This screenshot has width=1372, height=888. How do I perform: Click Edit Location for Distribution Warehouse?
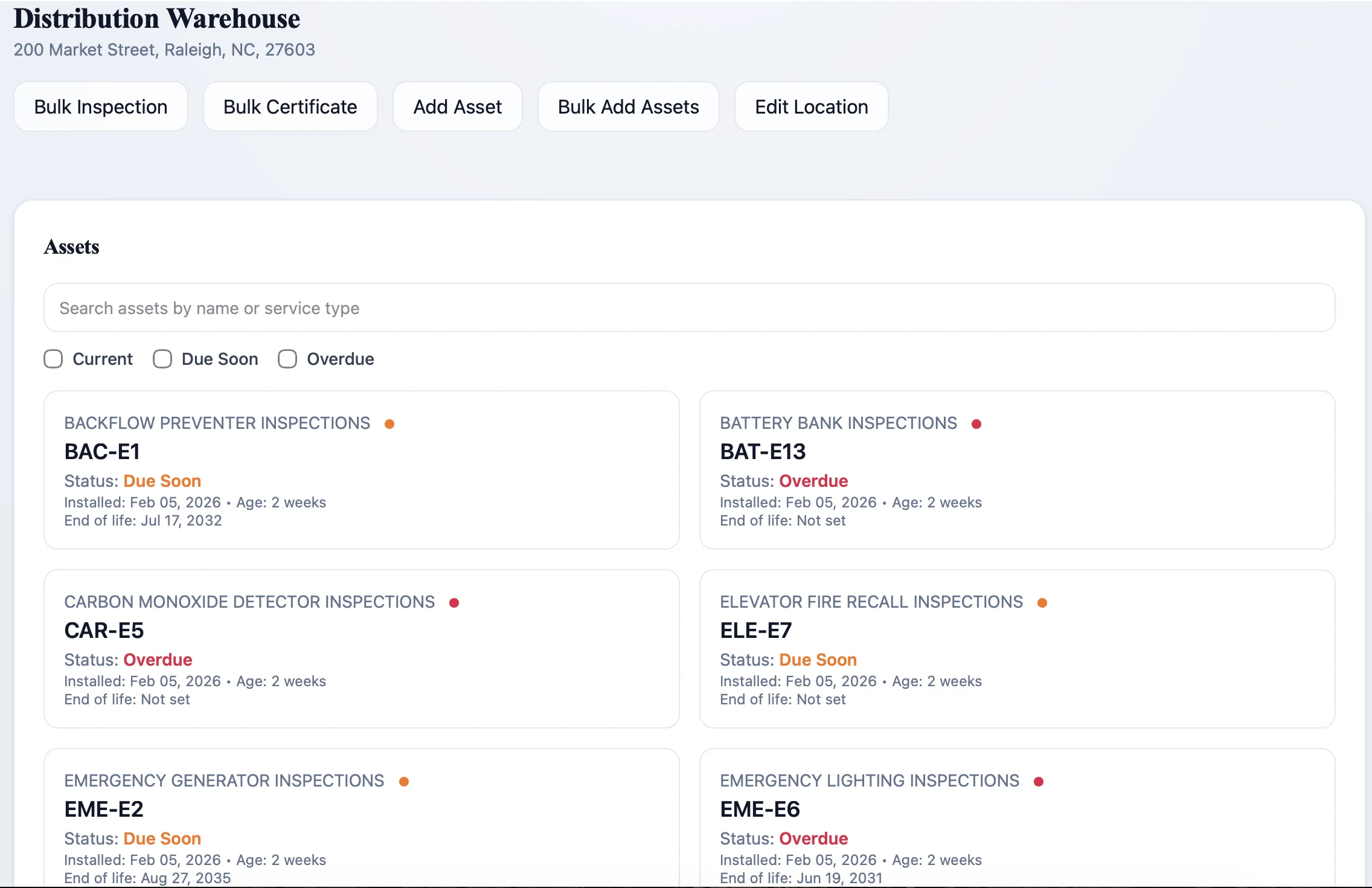pyautogui.click(x=811, y=106)
